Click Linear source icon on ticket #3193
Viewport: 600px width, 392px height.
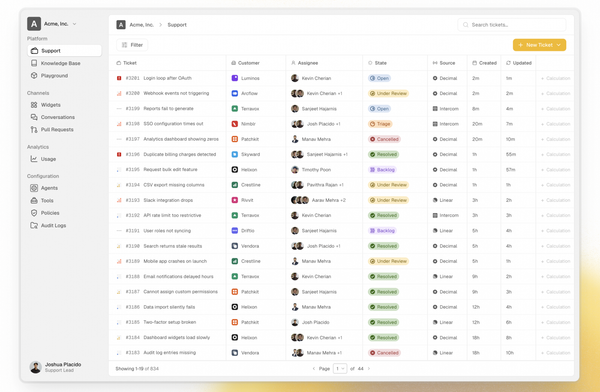[435, 200]
